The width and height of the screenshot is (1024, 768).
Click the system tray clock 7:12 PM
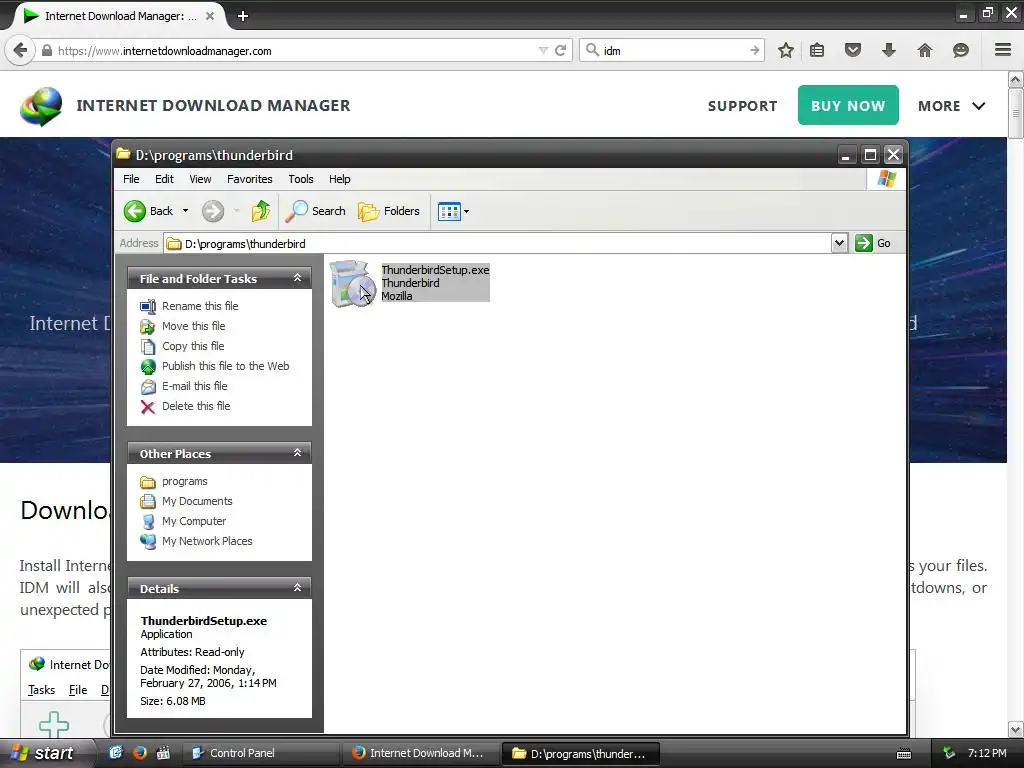pyautogui.click(x=987, y=753)
